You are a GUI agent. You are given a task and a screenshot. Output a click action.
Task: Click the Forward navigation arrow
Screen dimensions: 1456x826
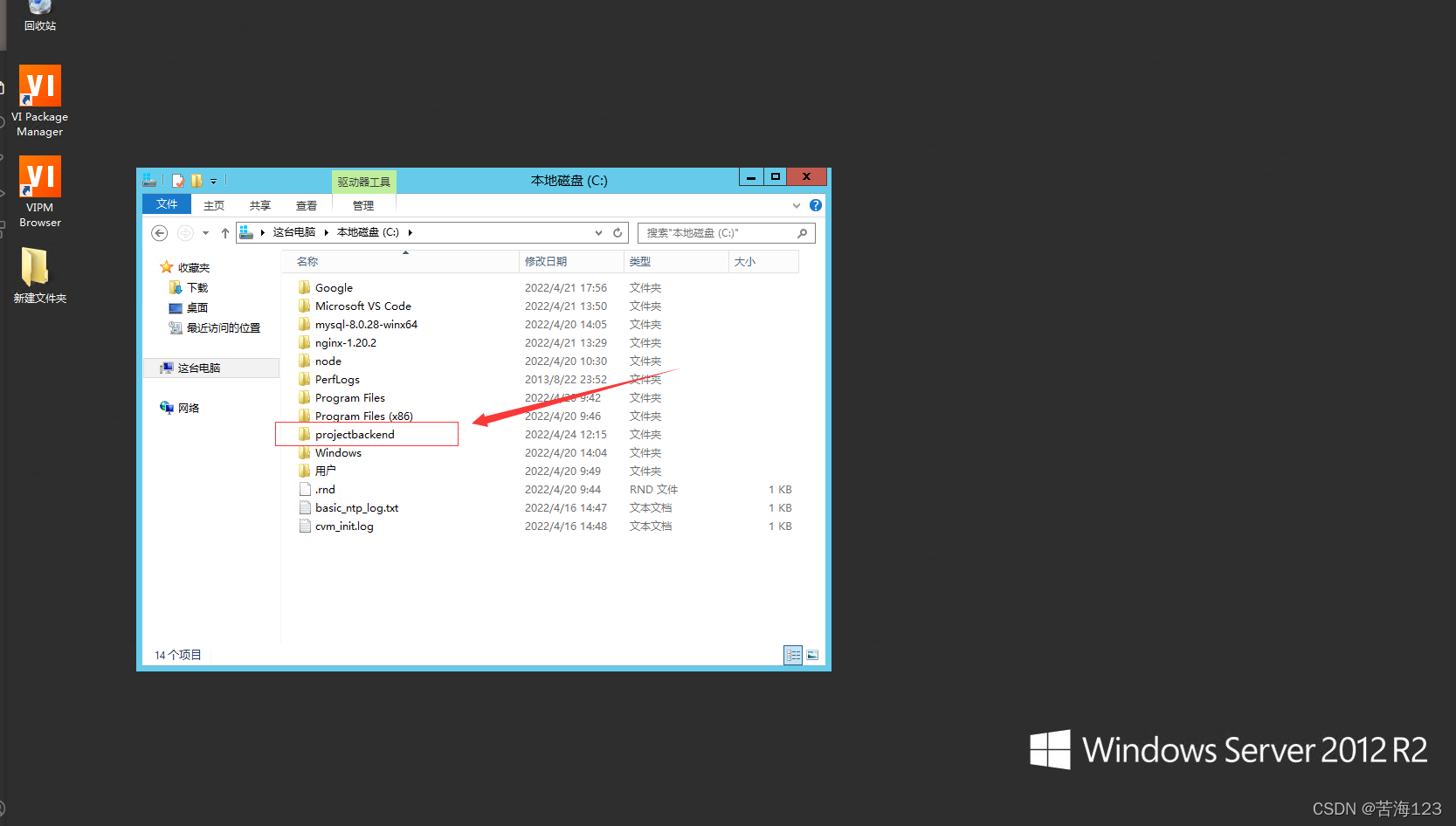pos(185,232)
